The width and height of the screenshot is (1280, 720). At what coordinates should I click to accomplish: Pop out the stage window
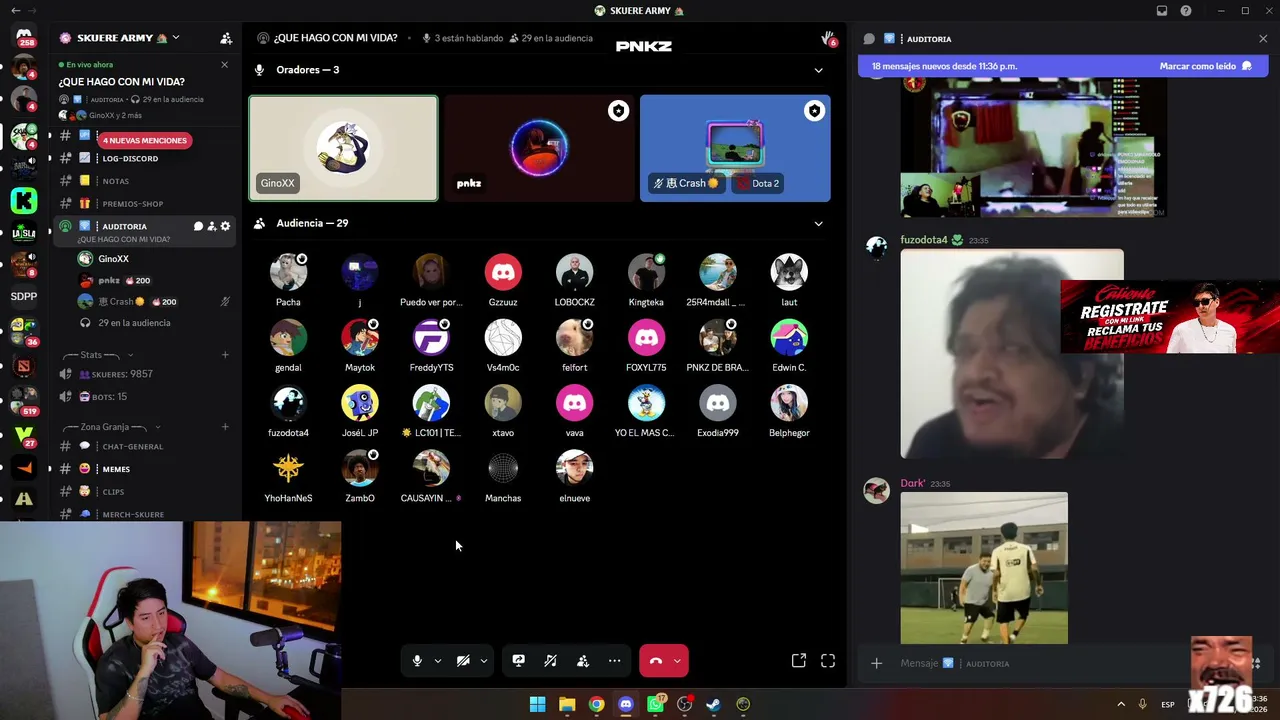pos(799,661)
